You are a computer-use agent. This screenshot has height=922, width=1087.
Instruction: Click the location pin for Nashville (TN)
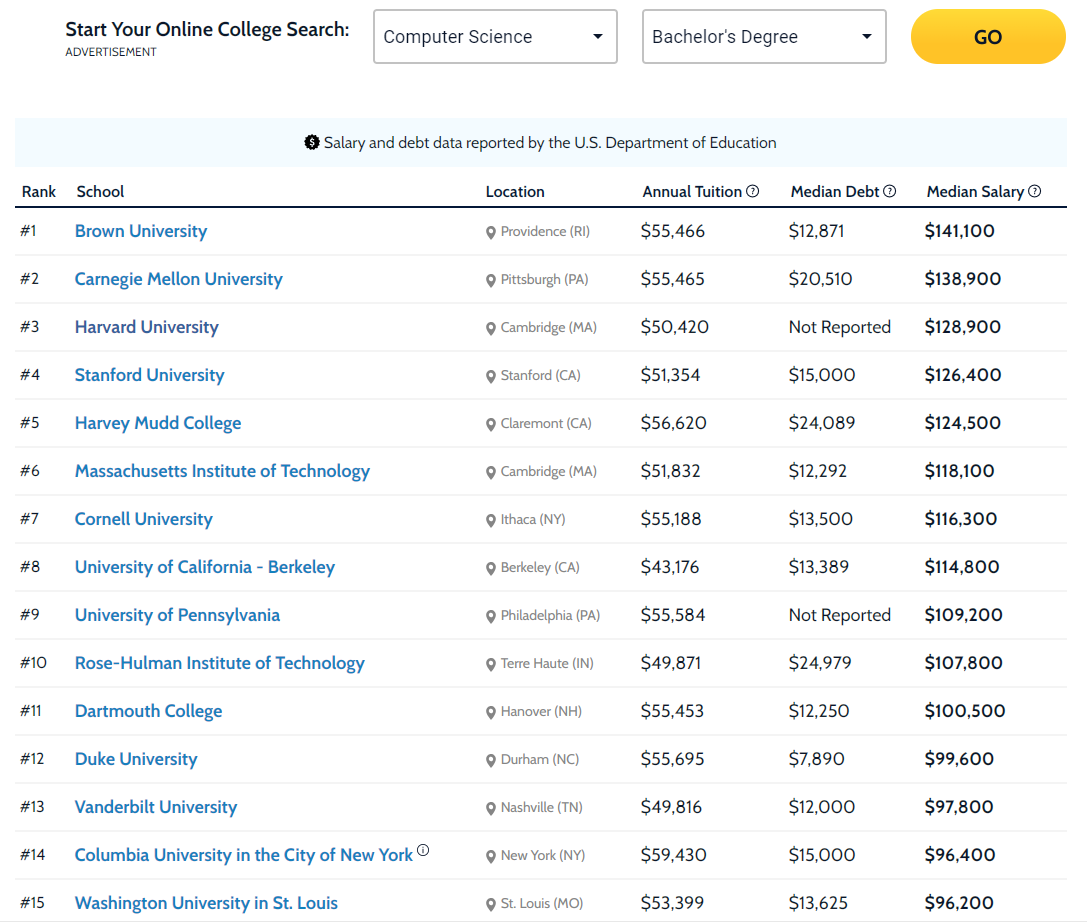click(491, 808)
